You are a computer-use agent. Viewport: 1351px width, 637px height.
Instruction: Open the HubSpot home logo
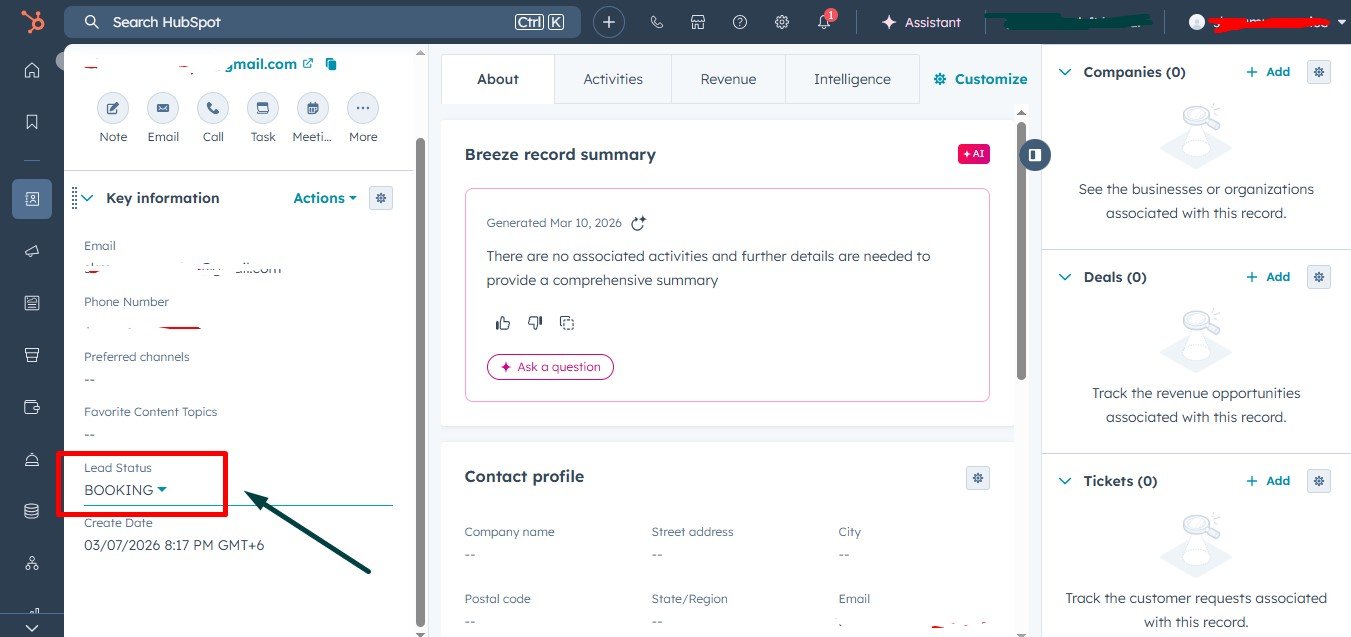pyautogui.click(x=32, y=21)
